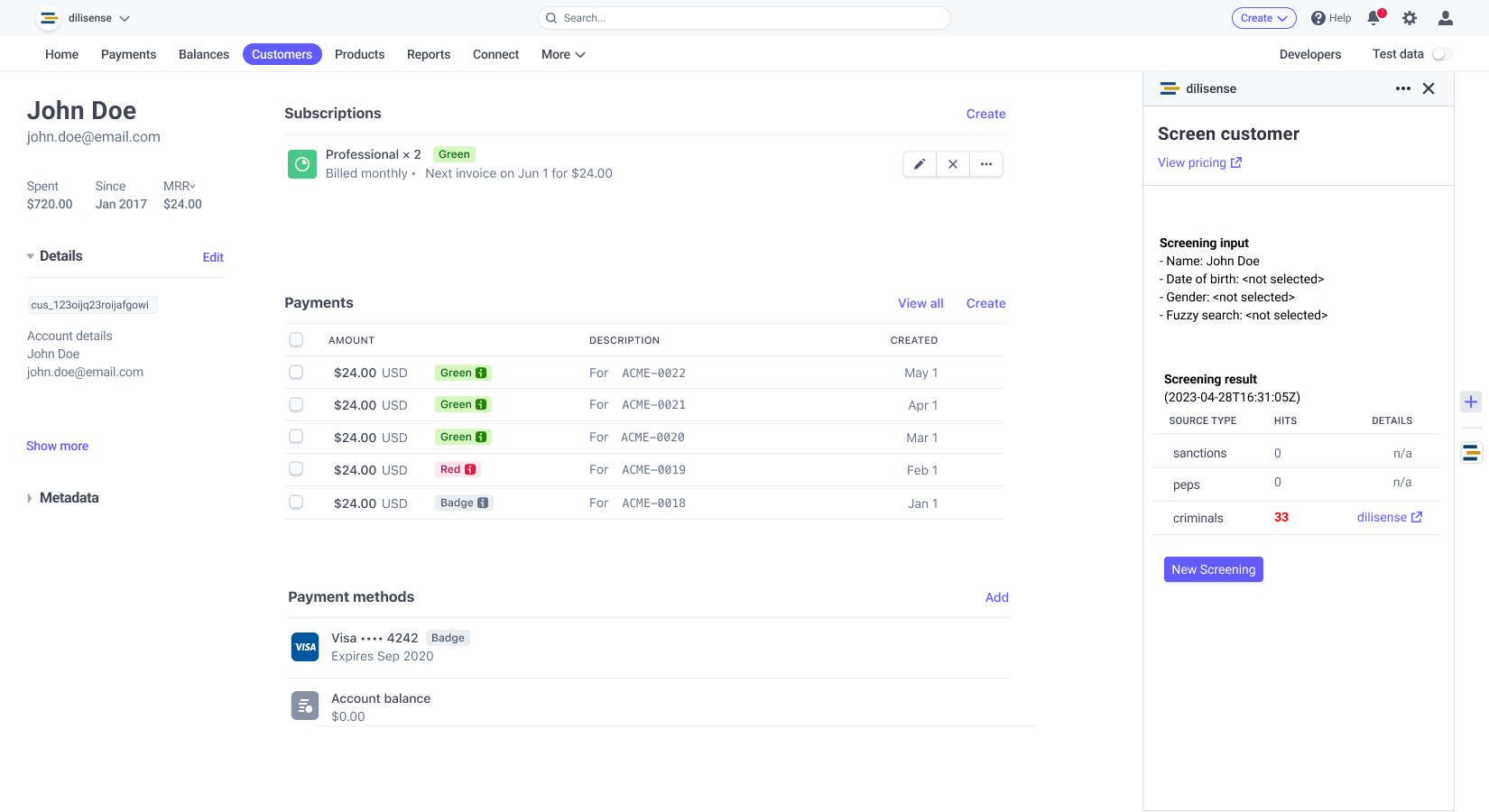This screenshot has width=1489, height=812.
Task: Switch to the Payments tab
Action: (128, 54)
